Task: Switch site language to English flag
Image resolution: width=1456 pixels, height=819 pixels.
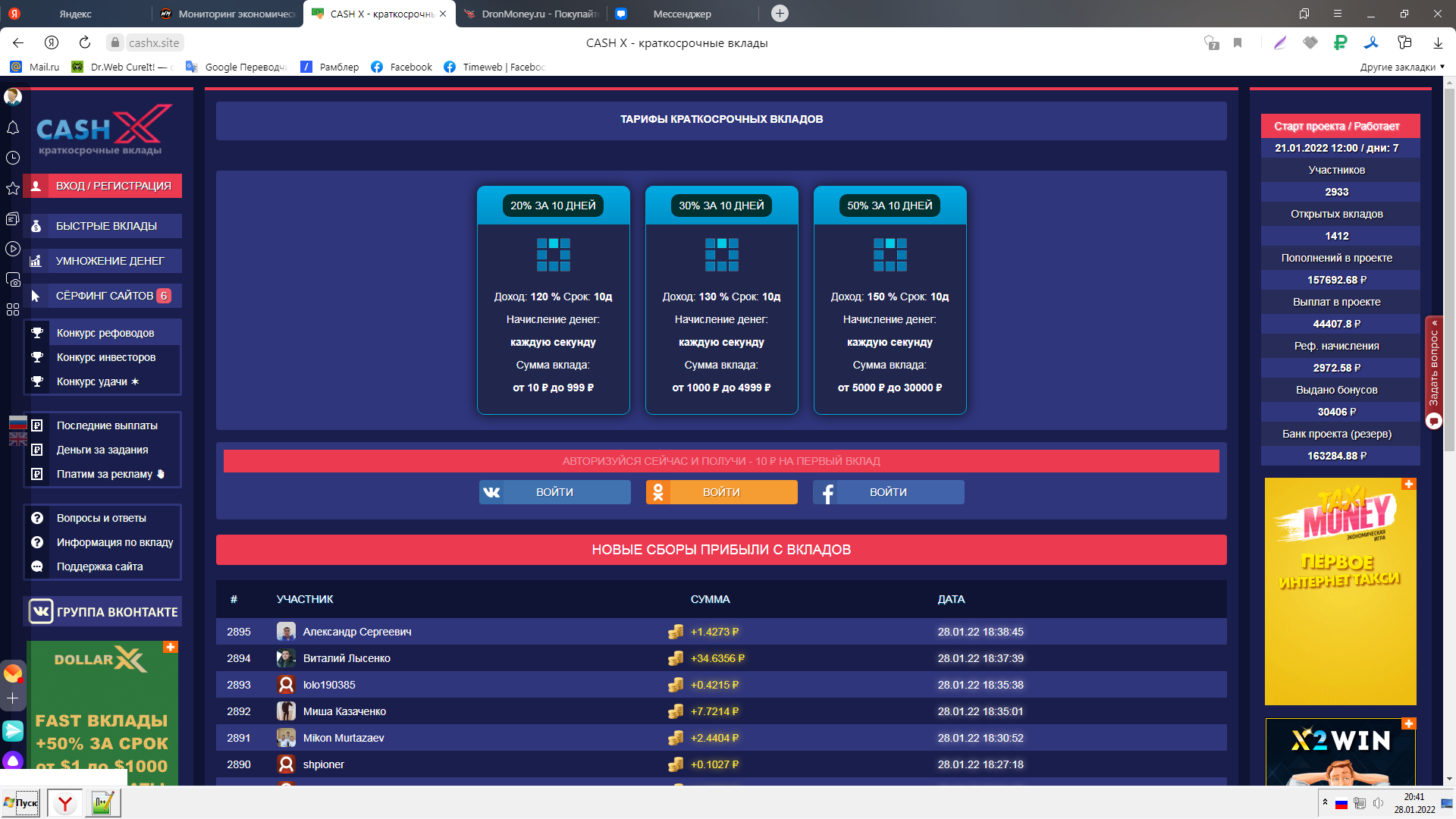Action: [x=18, y=438]
